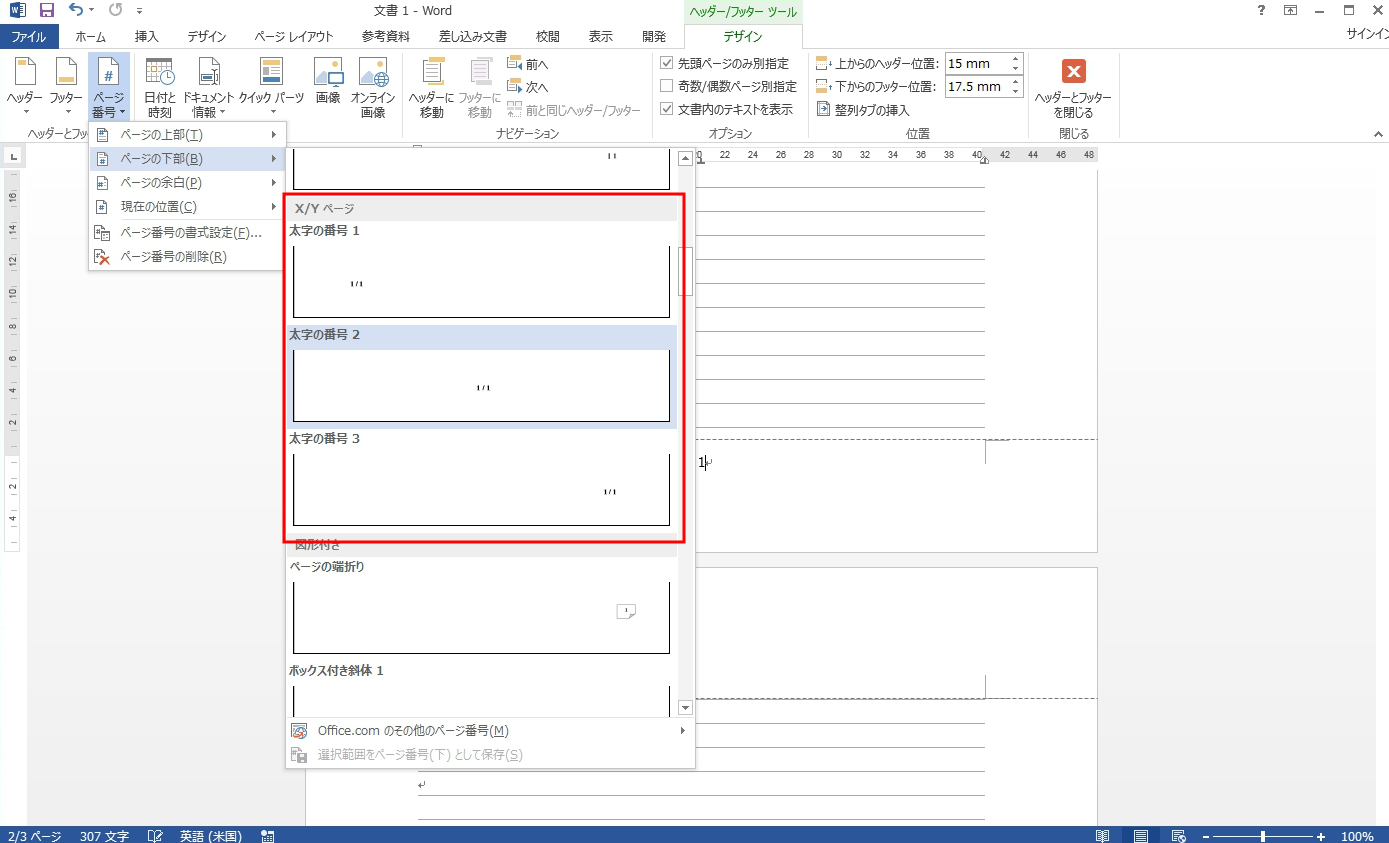Click the Save icon in quick access toolbar
Image resolution: width=1389 pixels, height=843 pixels.
(46, 10)
